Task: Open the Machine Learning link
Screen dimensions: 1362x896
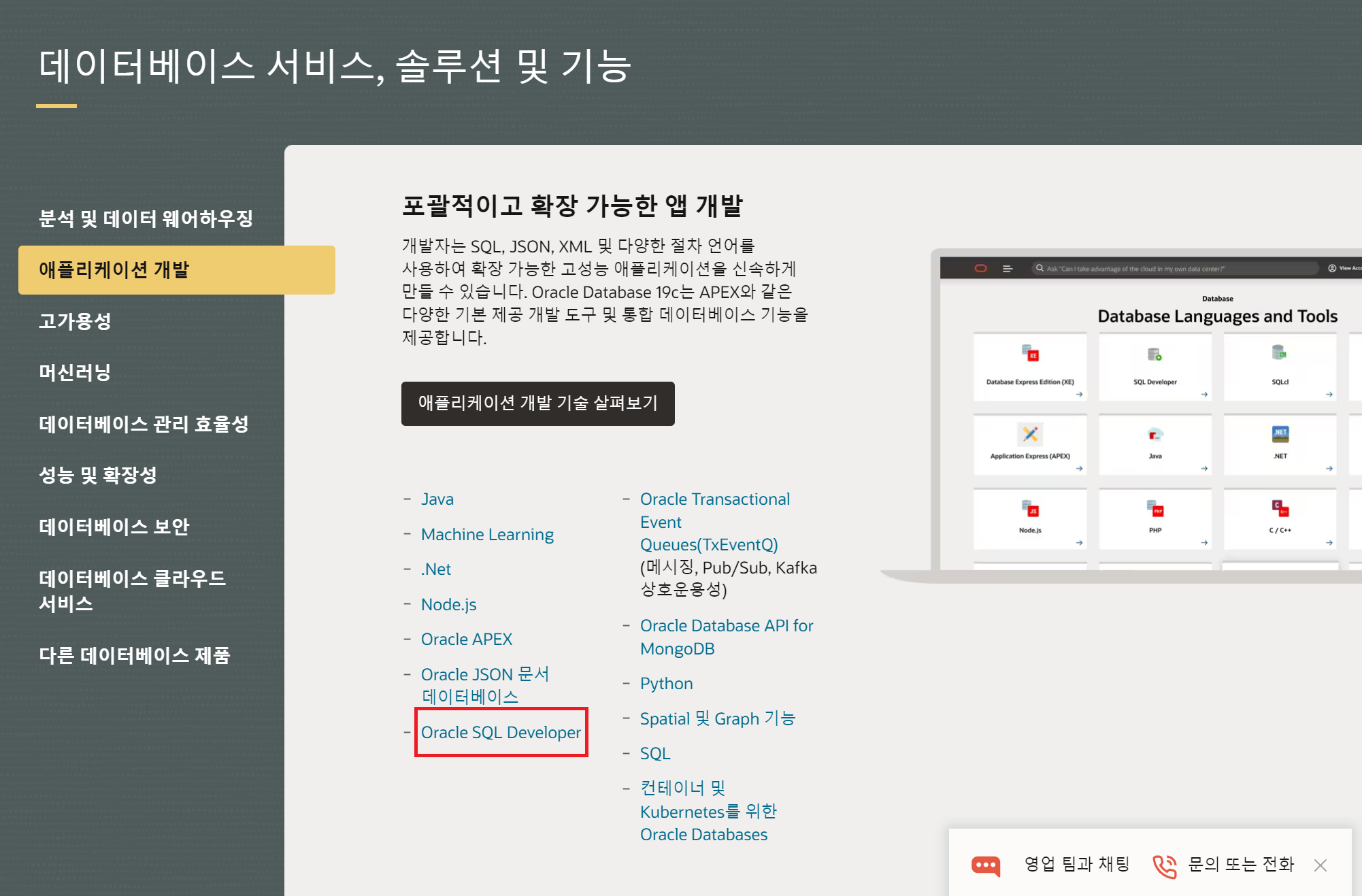Action: (x=487, y=534)
